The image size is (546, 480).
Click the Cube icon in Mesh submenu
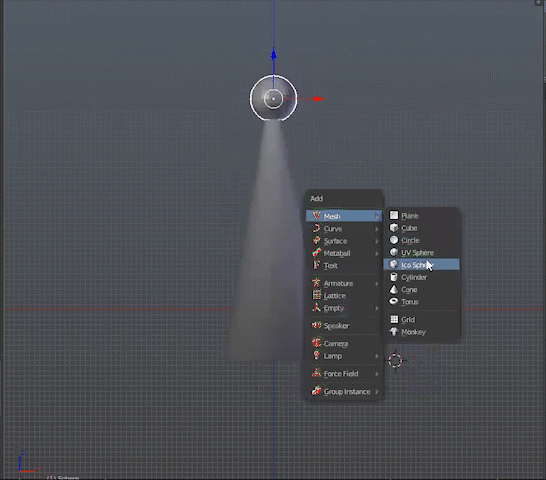pos(394,227)
